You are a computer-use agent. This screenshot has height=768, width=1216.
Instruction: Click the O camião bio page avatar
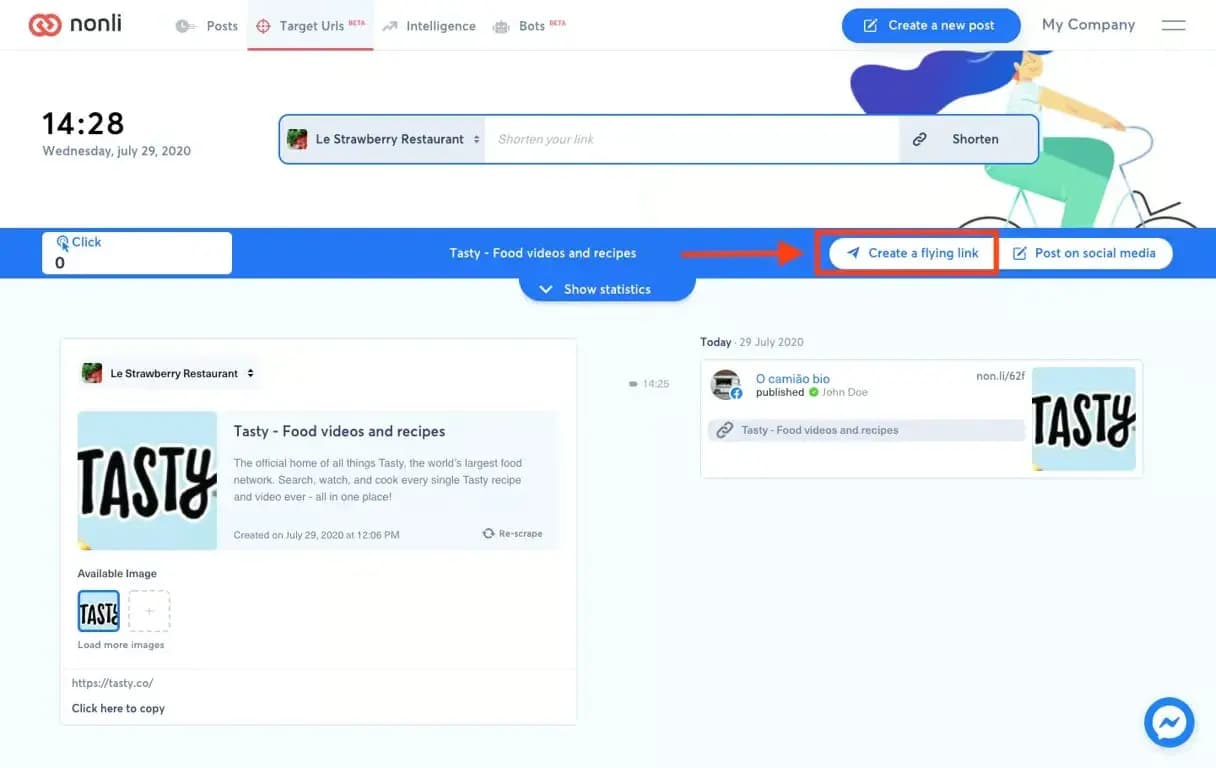[x=726, y=385]
